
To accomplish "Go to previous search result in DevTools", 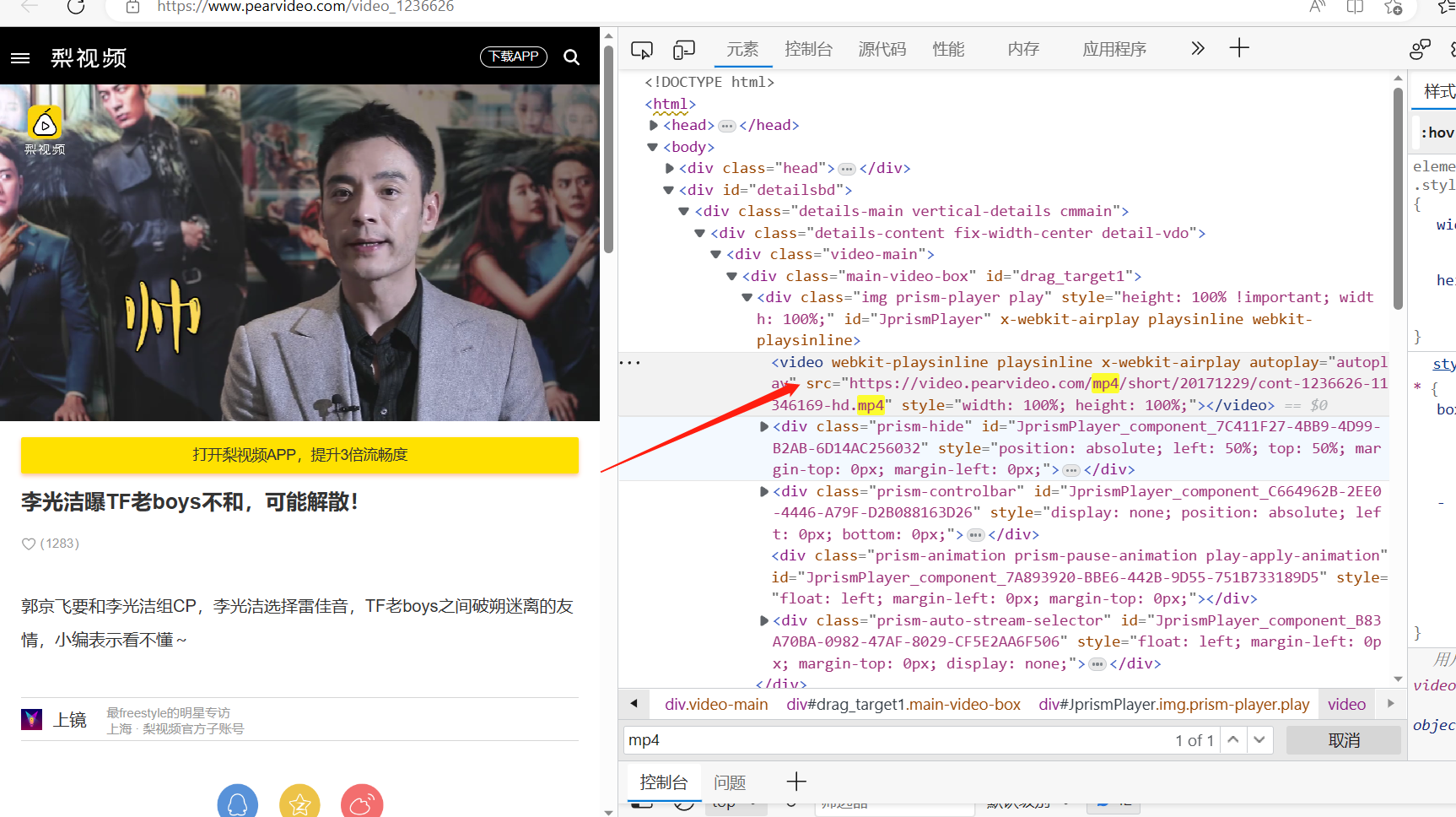I will point(1233,740).
